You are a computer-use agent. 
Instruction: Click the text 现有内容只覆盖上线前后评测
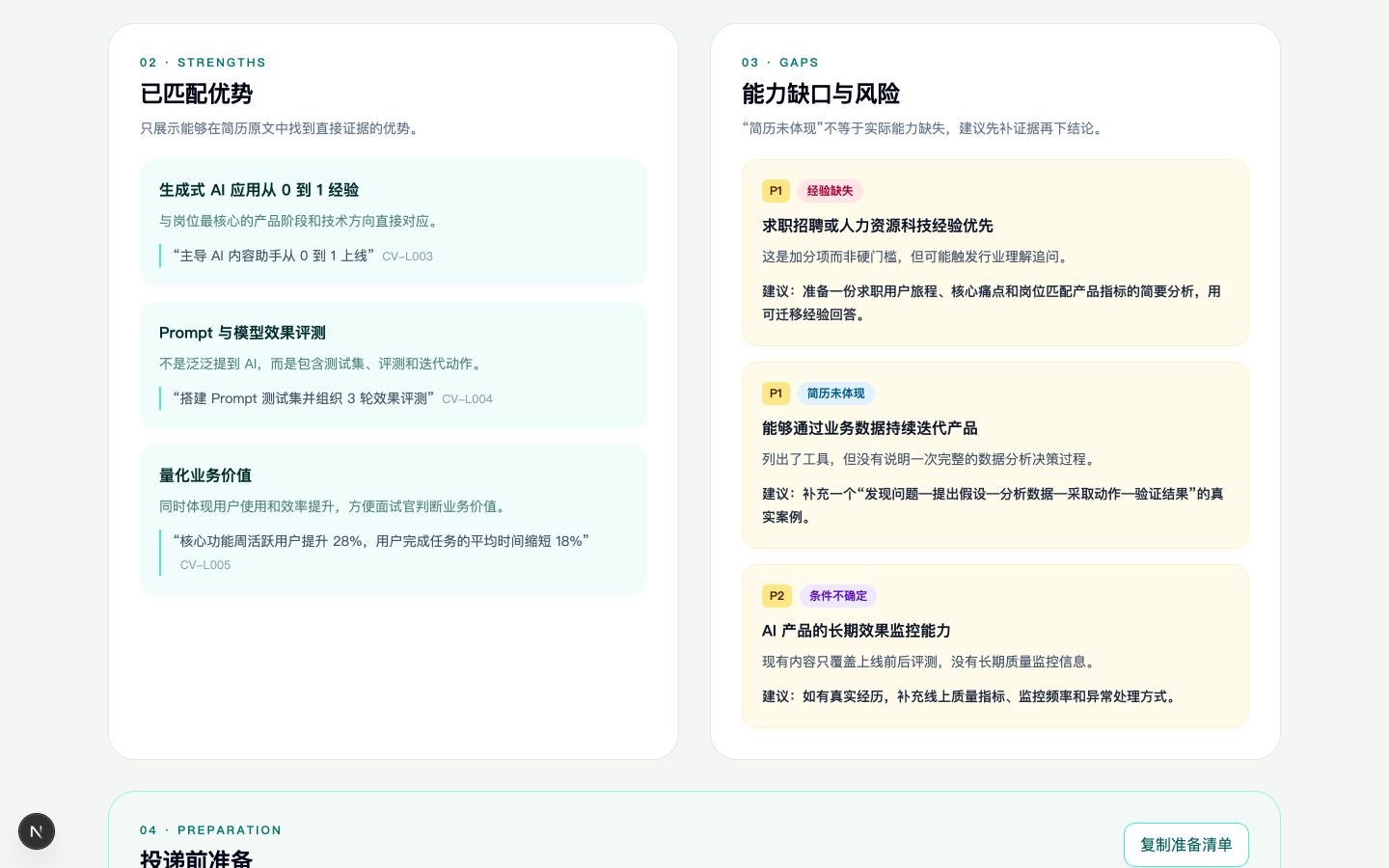pyautogui.click(x=931, y=662)
